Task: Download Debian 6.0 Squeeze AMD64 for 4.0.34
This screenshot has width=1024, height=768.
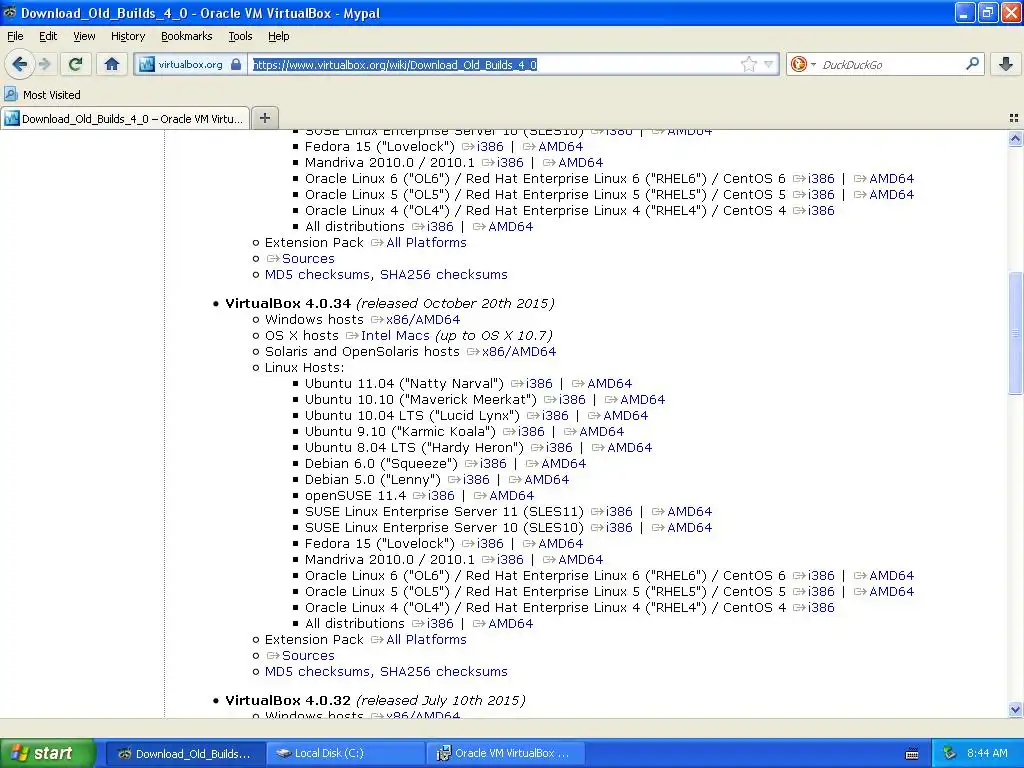Action: [x=563, y=464]
